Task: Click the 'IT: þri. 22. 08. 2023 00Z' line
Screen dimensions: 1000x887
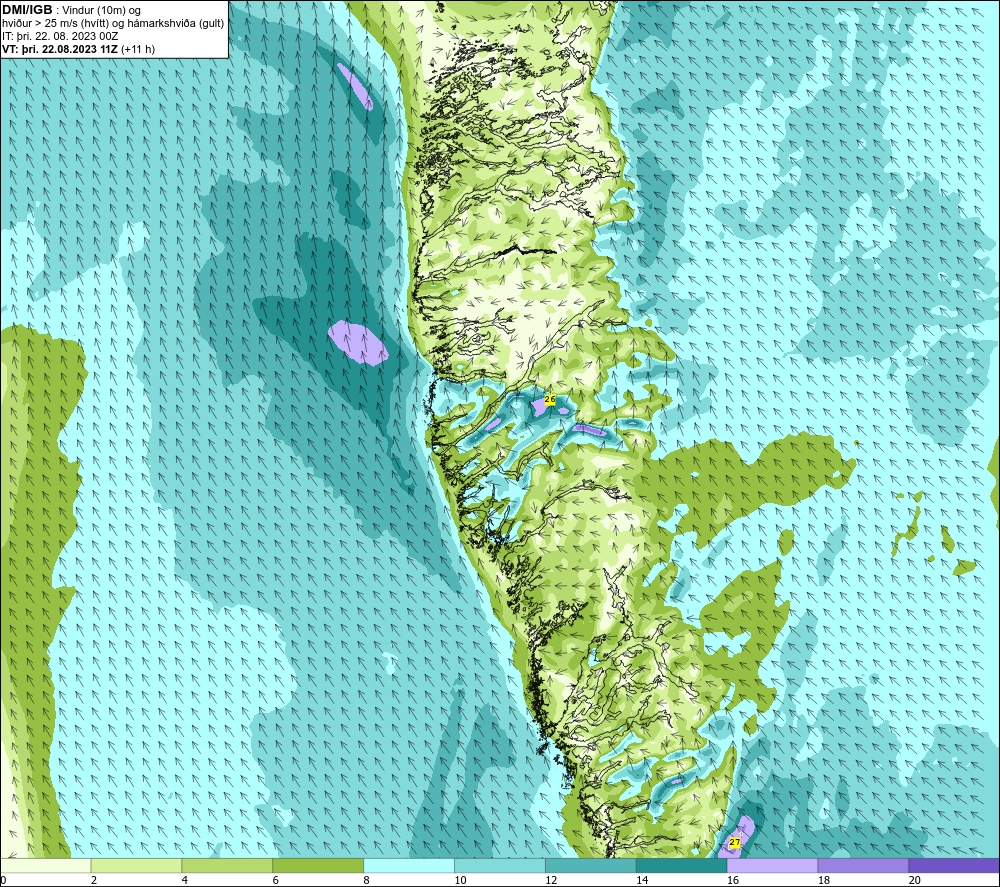Action: coord(60,36)
